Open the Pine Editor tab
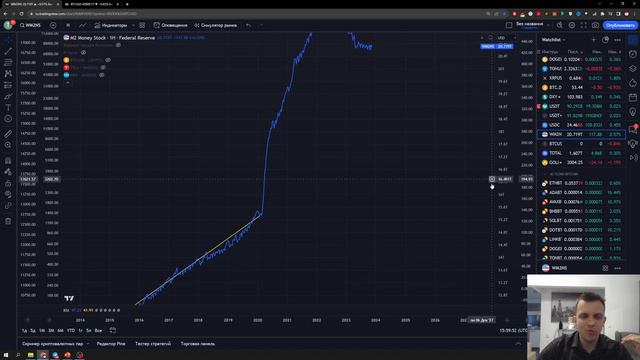The image size is (640, 360). [111, 344]
